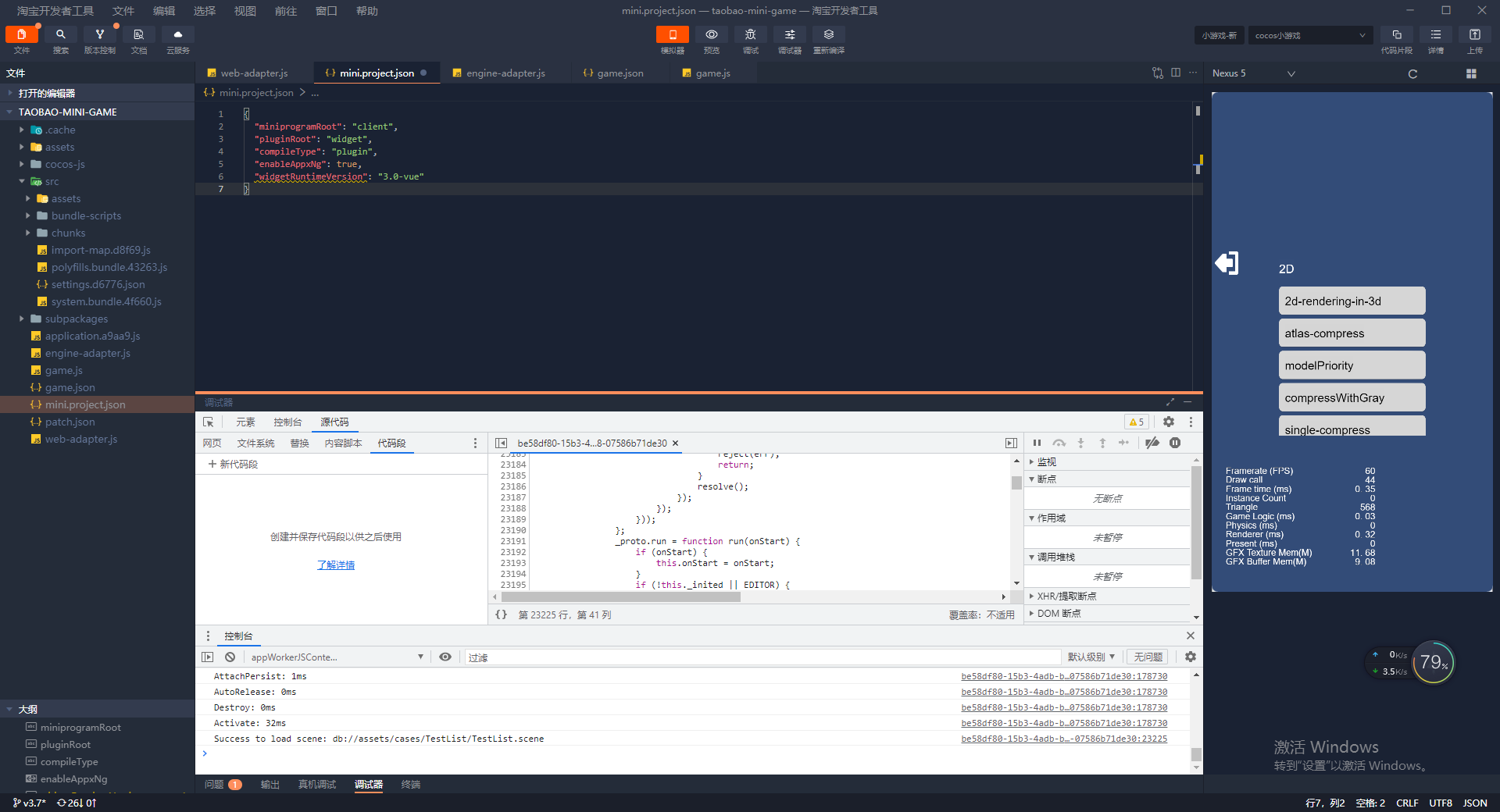Image resolution: width=1500 pixels, height=812 pixels.
Task: Open devtools settings gear
Action: 1169,422
